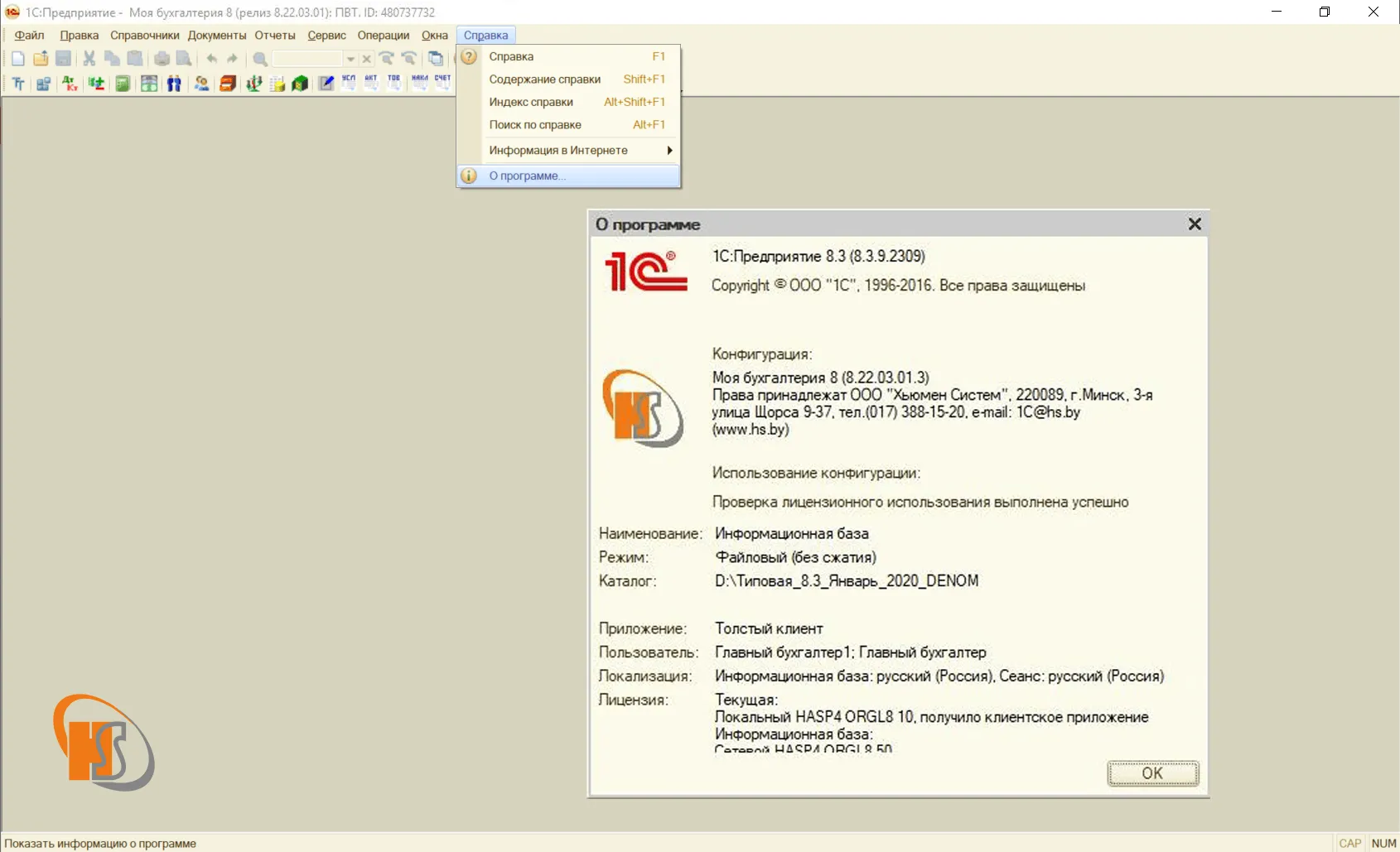Click the Paste clipboard icon
Viewport: 1400px width, 852px height.
pos(135,59)
